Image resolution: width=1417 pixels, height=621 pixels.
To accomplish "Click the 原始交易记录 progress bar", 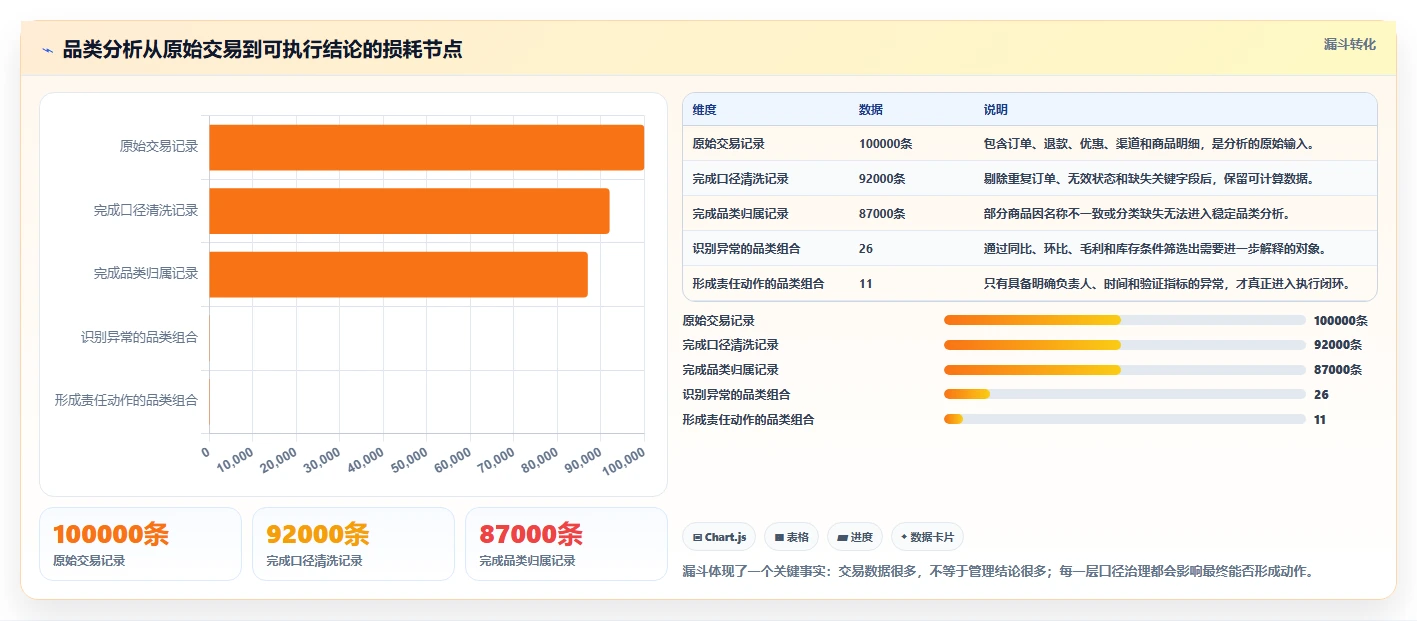I will [x=1124, y=320].
